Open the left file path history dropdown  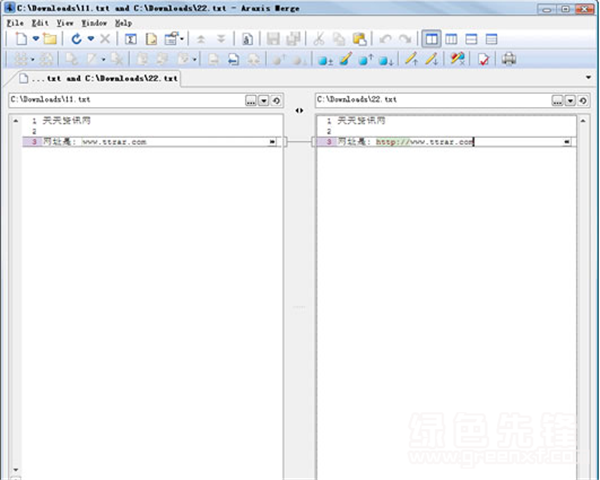click(x=264, y=100)
